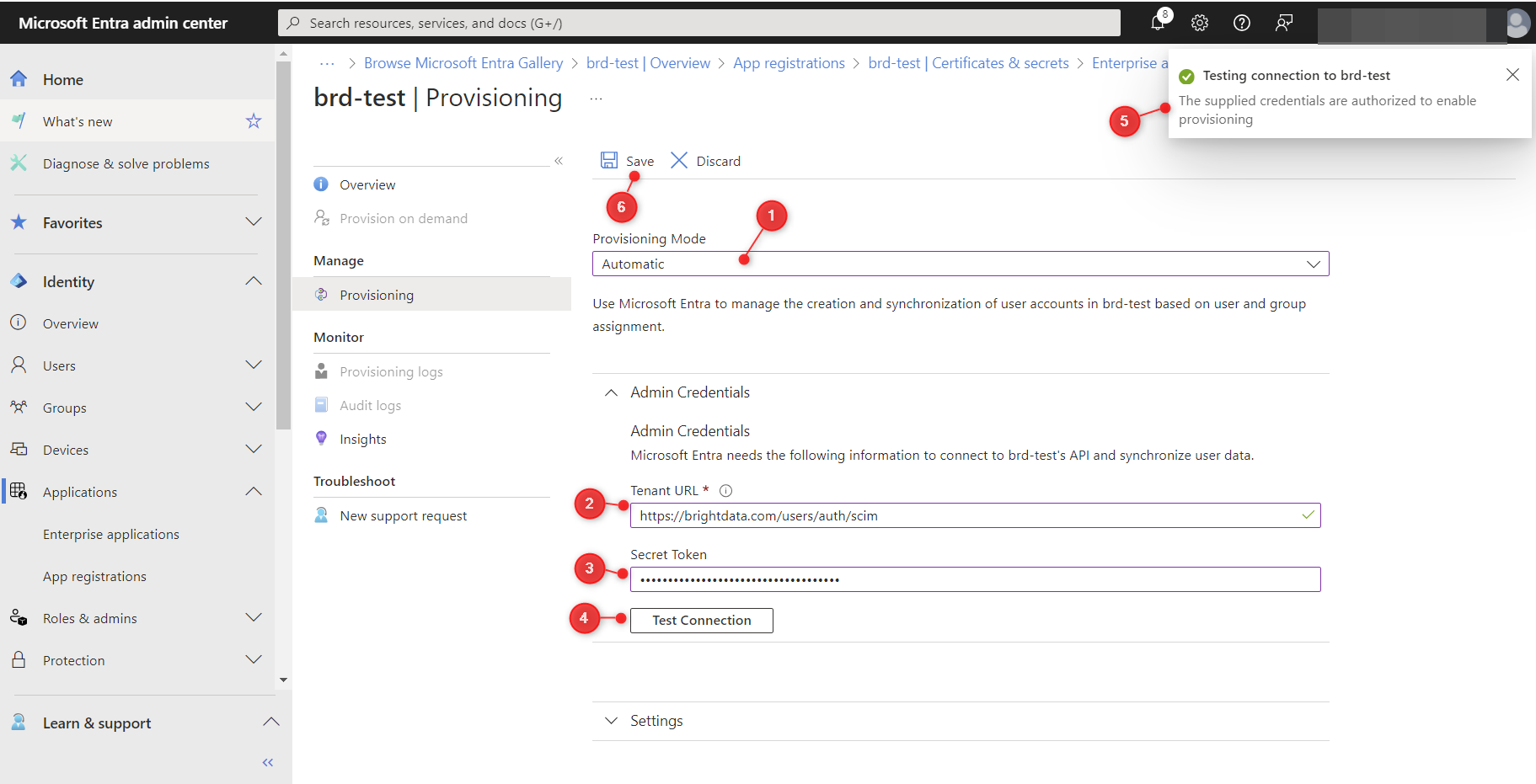This screenshot has width=1536, height=784.
Task: Click the Groups people icon
Action: 19,407
